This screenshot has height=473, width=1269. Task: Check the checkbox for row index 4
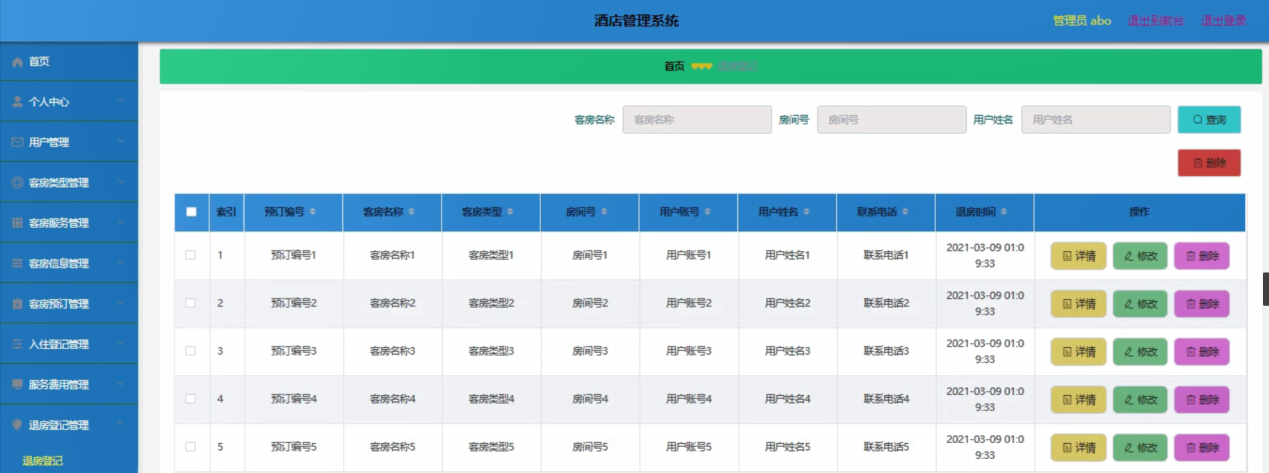pyautogui.click(x=191, y=399)
